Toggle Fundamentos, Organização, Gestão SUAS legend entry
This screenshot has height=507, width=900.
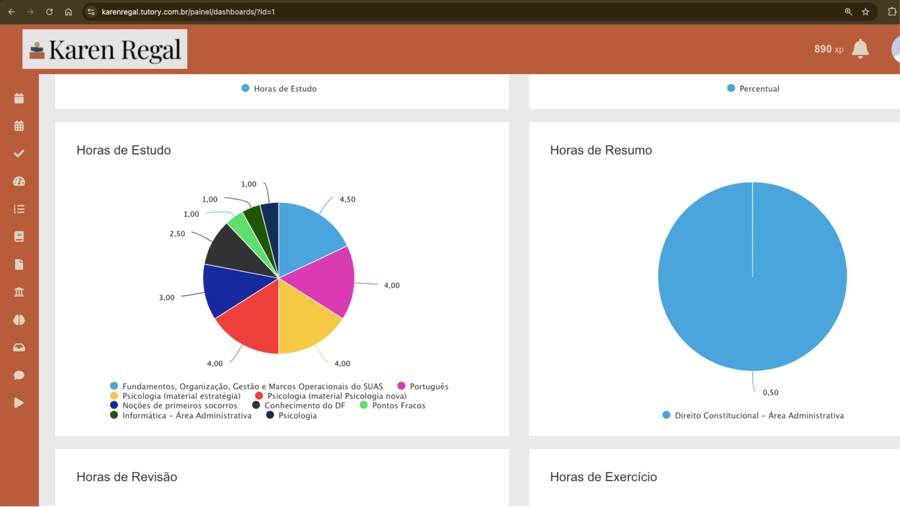tap(247, 386)
